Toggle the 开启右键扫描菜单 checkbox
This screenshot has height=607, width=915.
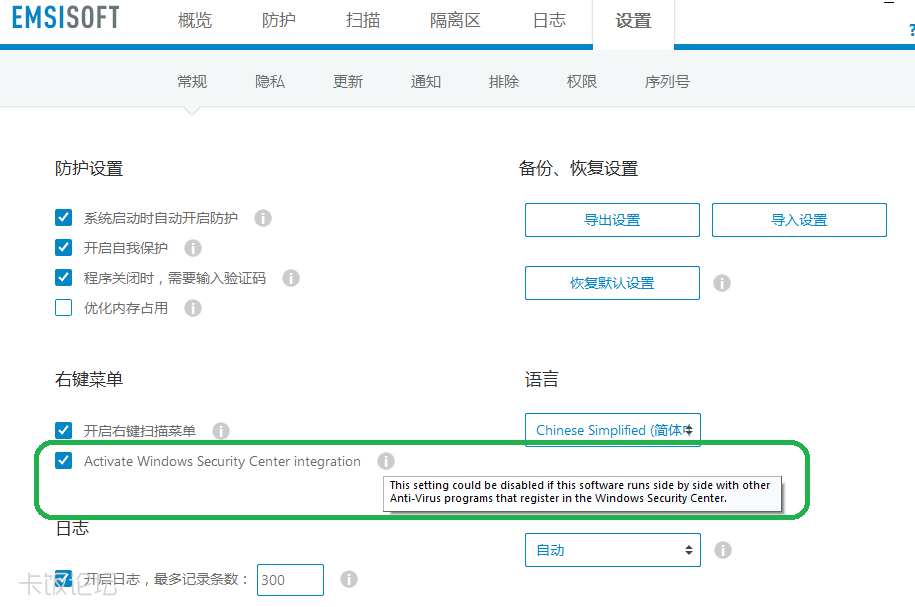tap(64, 431)
